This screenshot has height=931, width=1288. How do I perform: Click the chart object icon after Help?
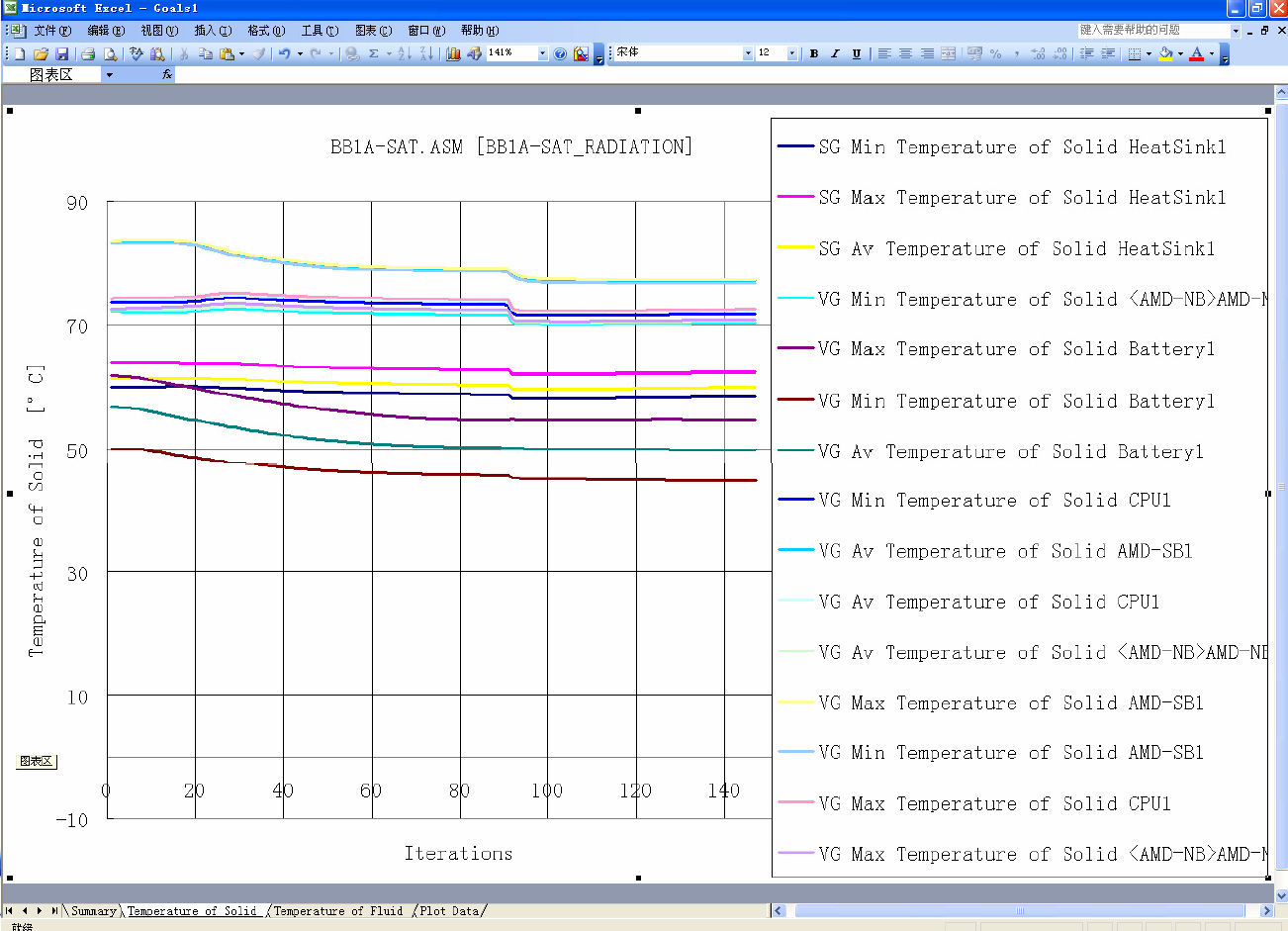tap(581, 53)
